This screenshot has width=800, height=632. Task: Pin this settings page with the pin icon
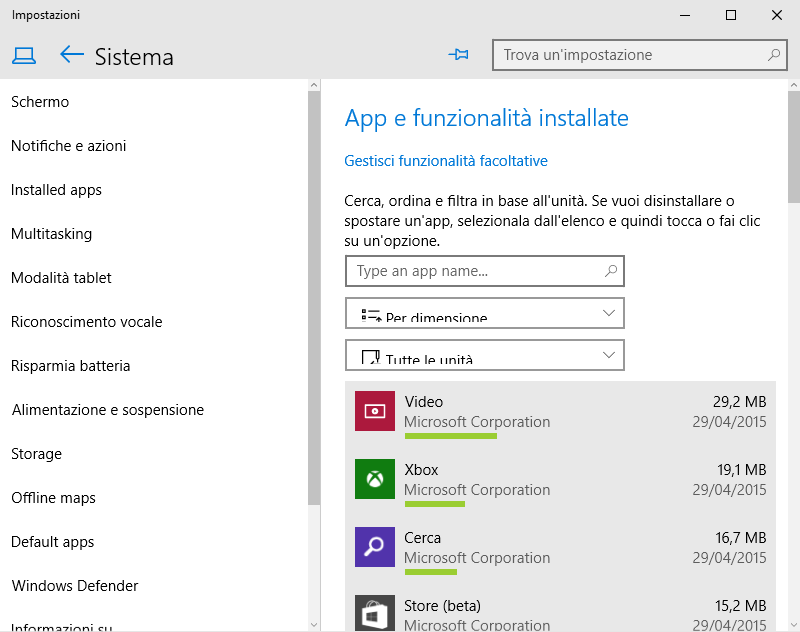[459, 54]
